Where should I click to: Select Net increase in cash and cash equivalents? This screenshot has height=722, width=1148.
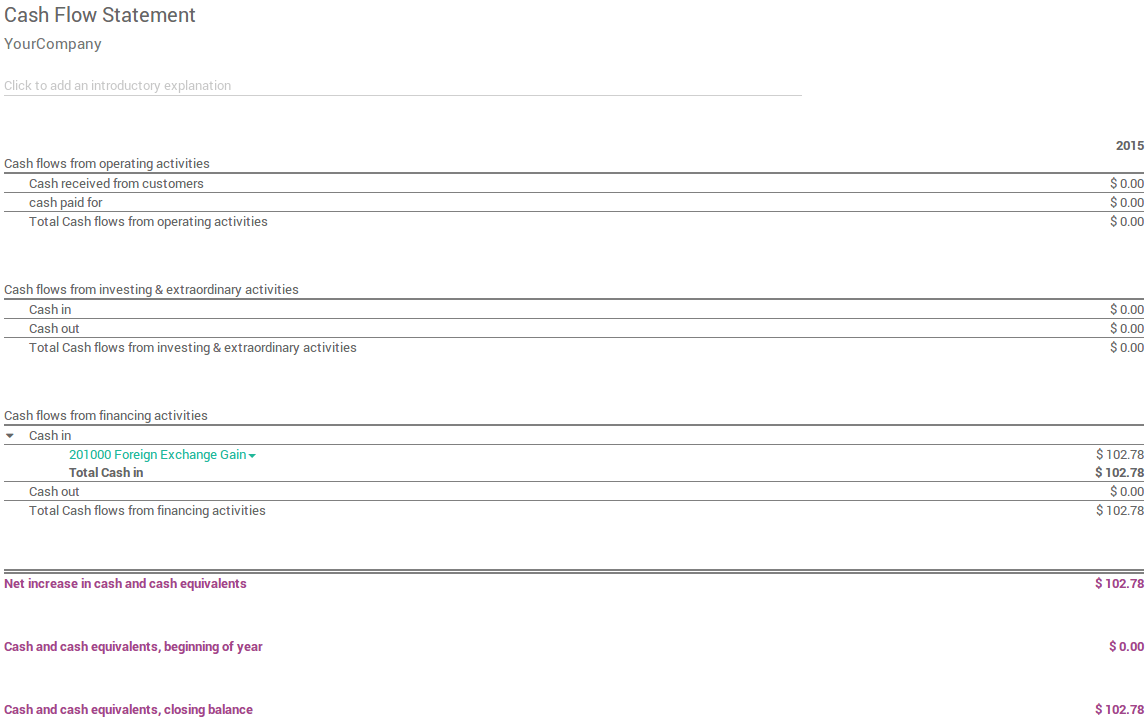coord(124,583)
